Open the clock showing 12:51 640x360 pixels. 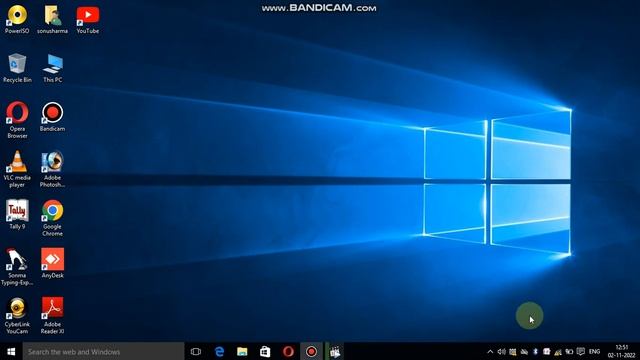[x=621, y=351]
